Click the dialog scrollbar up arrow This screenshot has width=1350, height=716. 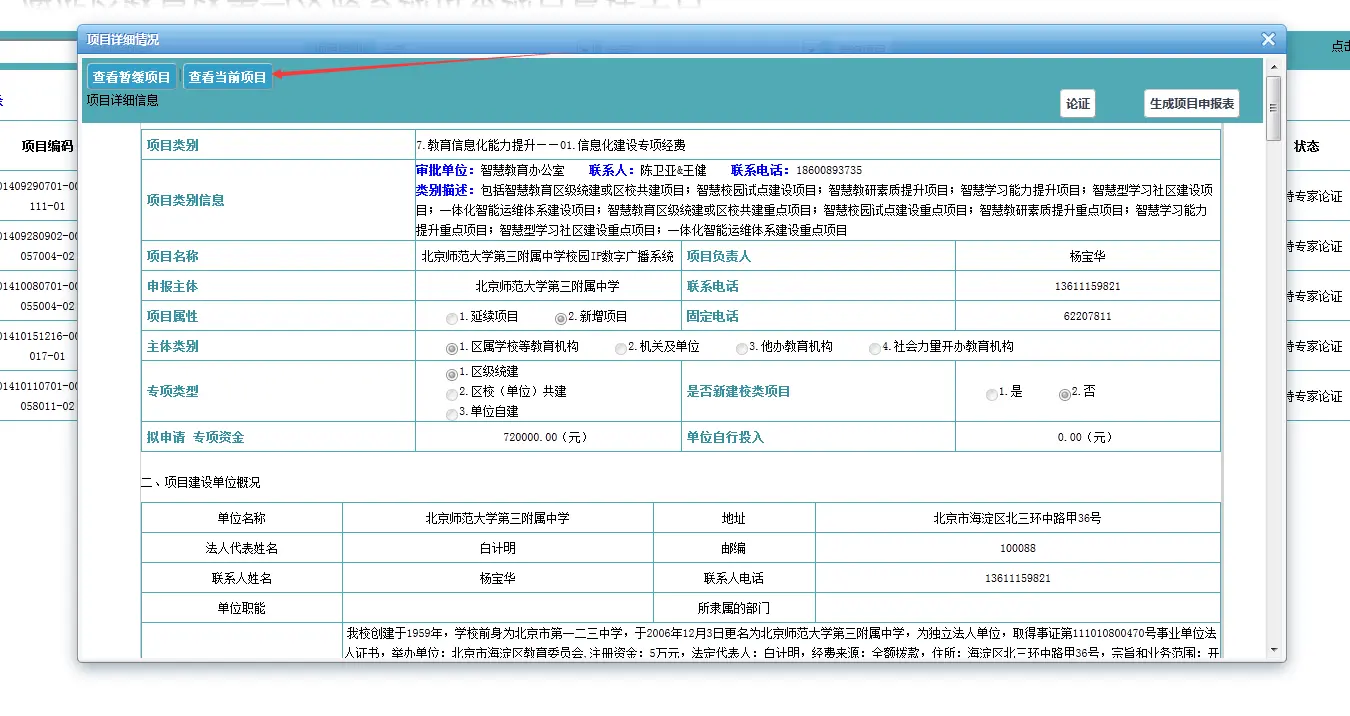pos(1274,67)
